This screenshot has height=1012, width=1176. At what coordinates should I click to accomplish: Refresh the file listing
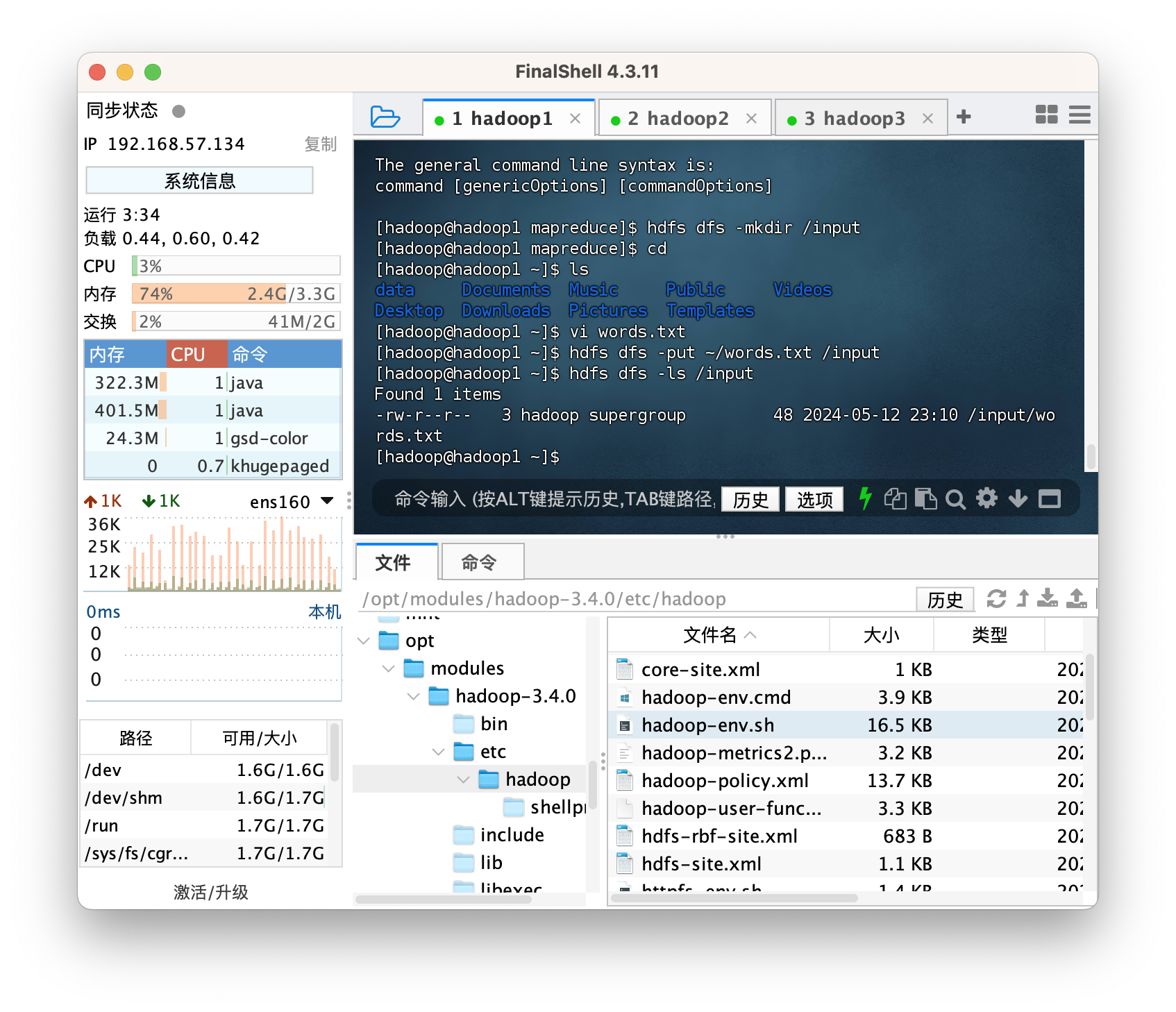(x=996, y=598)
